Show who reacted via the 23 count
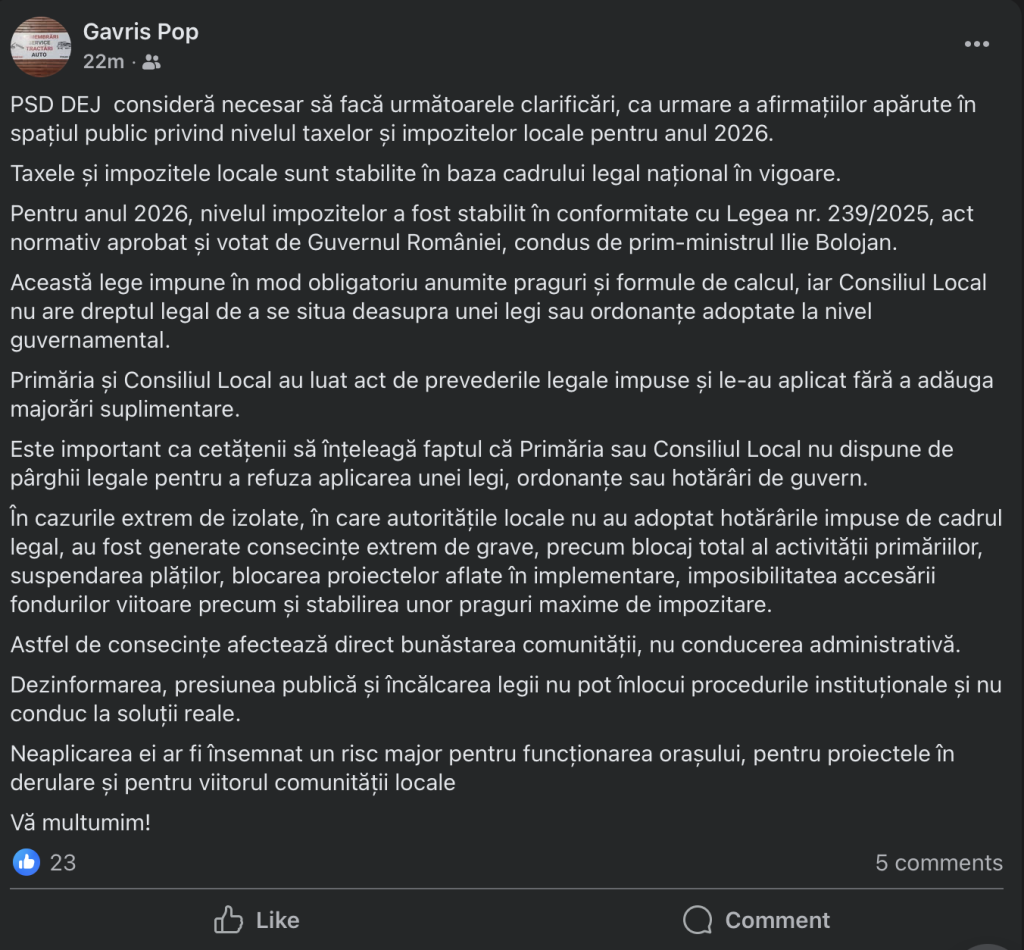Viewport: 1024px width, 950px height. (x=63, y=862)
